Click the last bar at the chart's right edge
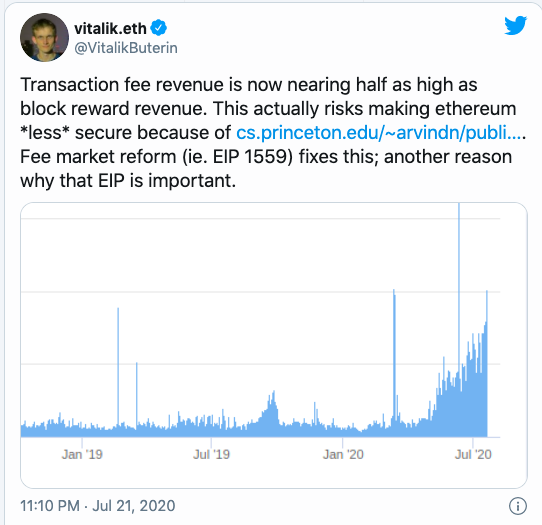The width and height of the screenshot is (542, 525). (x=487, y=363)
